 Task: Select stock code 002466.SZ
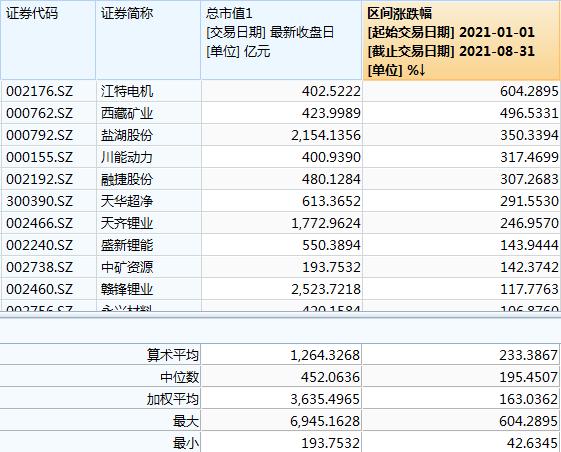[x=39, y=223]
